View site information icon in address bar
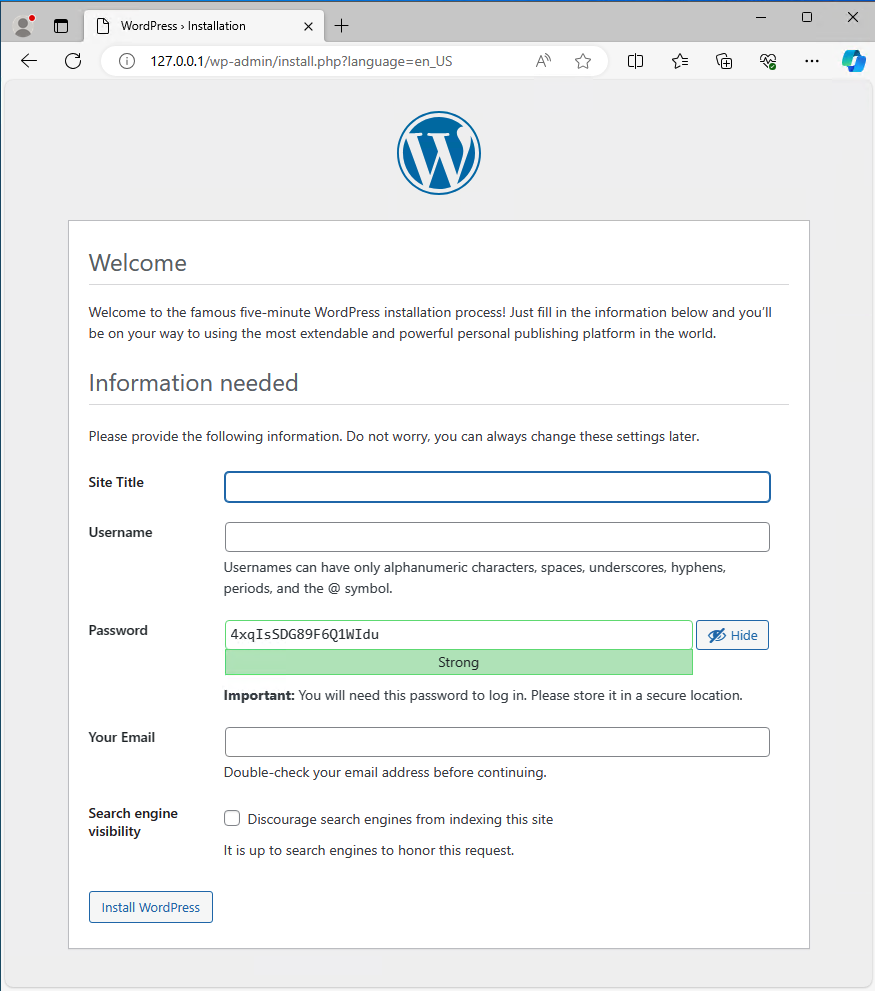The height and width of the screenshot is (991, 875). tap(127, 61)
